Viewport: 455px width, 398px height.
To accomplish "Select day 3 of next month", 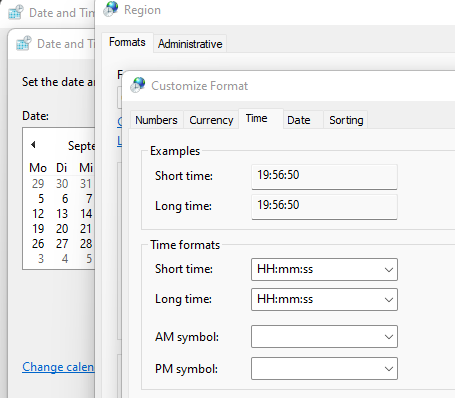I will pos(41,259).
